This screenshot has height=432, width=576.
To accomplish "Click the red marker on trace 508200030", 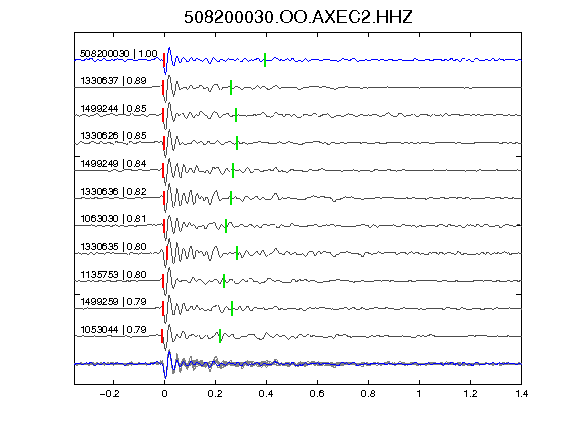I will (164, 60).
